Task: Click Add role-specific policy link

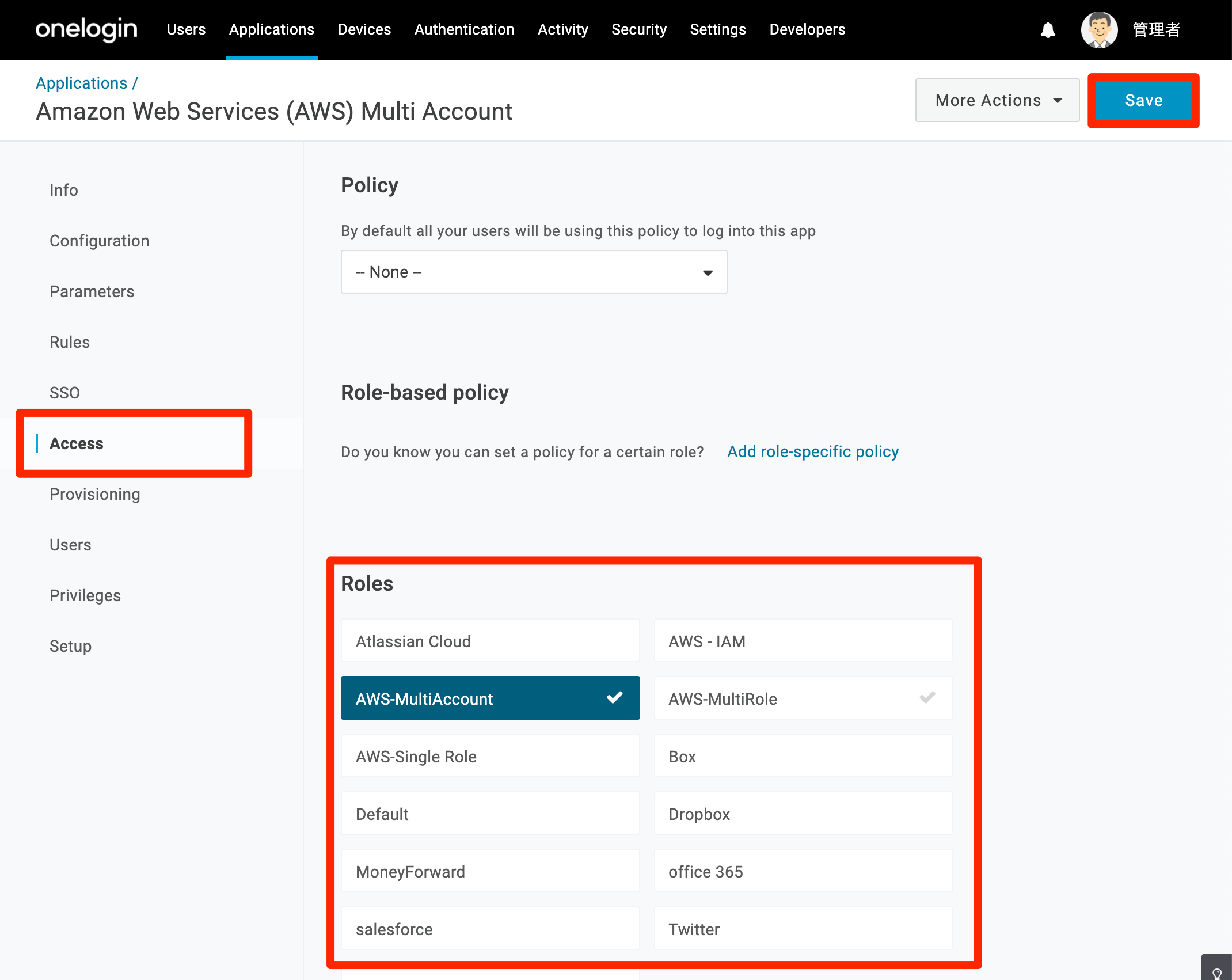Action: pyautogui.click(x=812, y=451)
